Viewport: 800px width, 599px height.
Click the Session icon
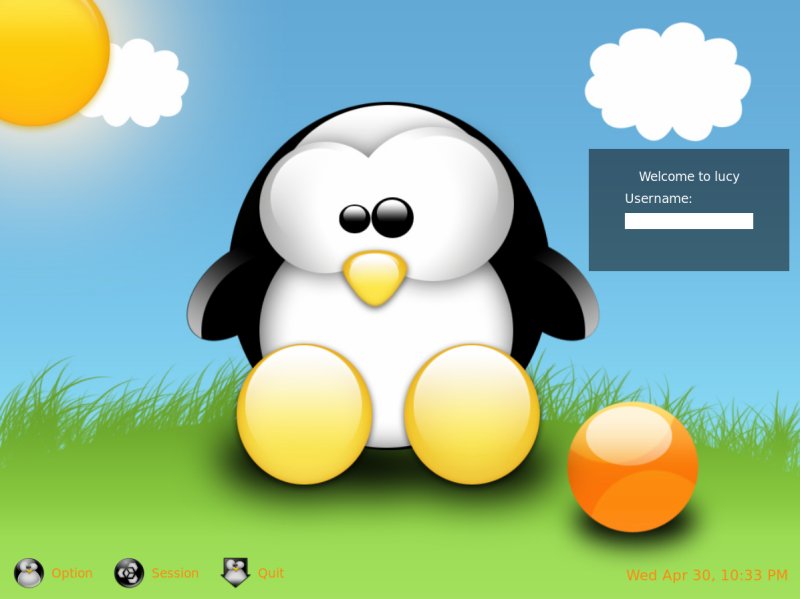(129, 572)
